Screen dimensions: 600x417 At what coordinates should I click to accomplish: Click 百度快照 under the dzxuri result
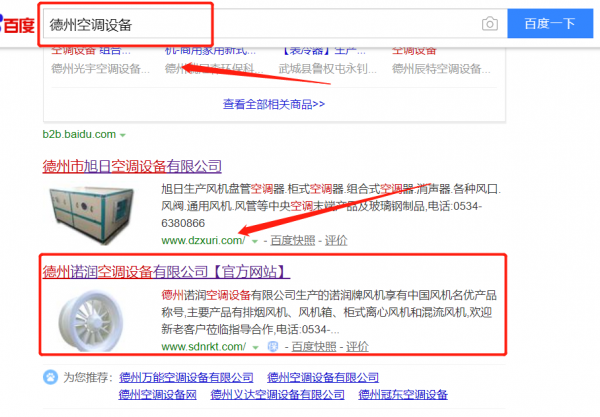[293, 241]
